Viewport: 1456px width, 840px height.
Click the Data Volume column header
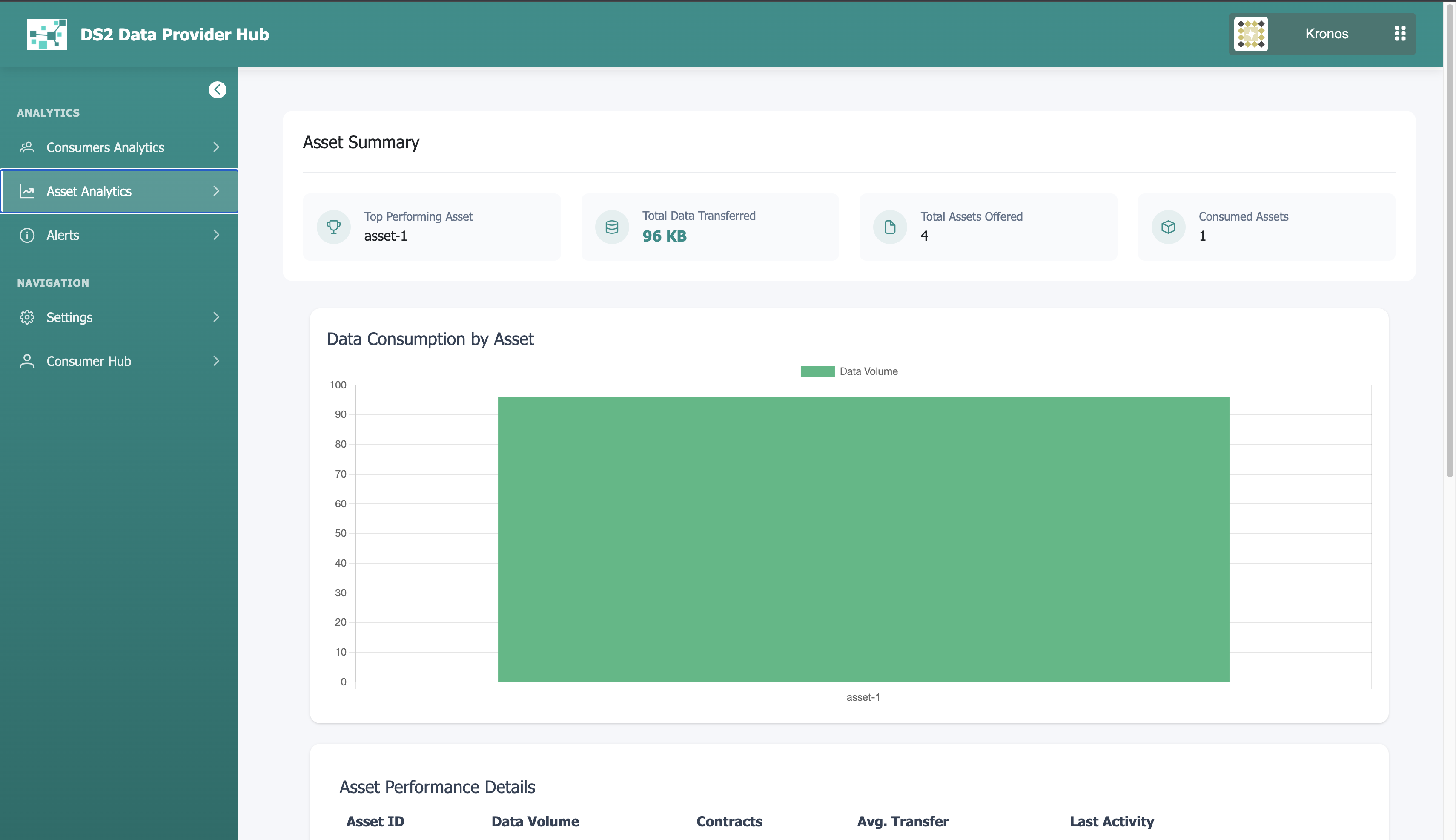tap(535, 821)
